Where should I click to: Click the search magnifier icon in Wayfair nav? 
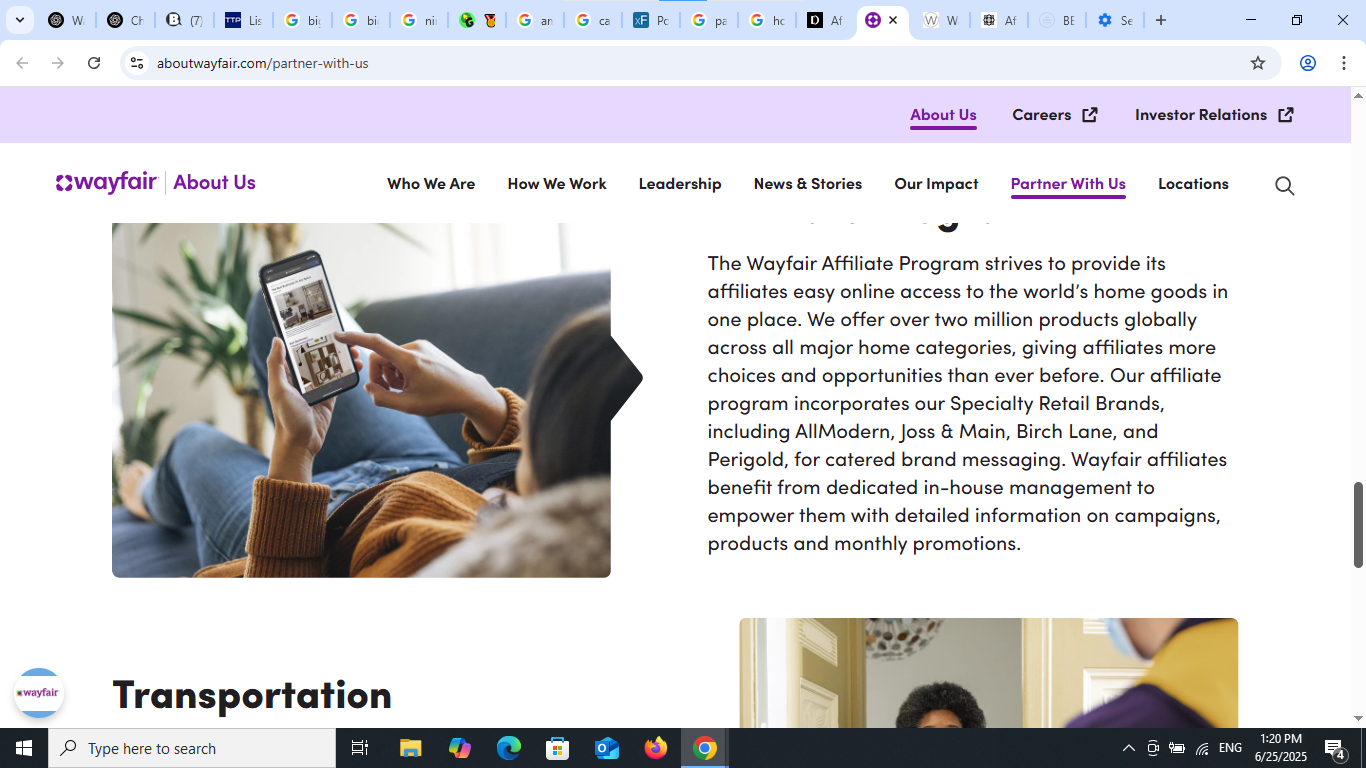[x=1284, y=185]
